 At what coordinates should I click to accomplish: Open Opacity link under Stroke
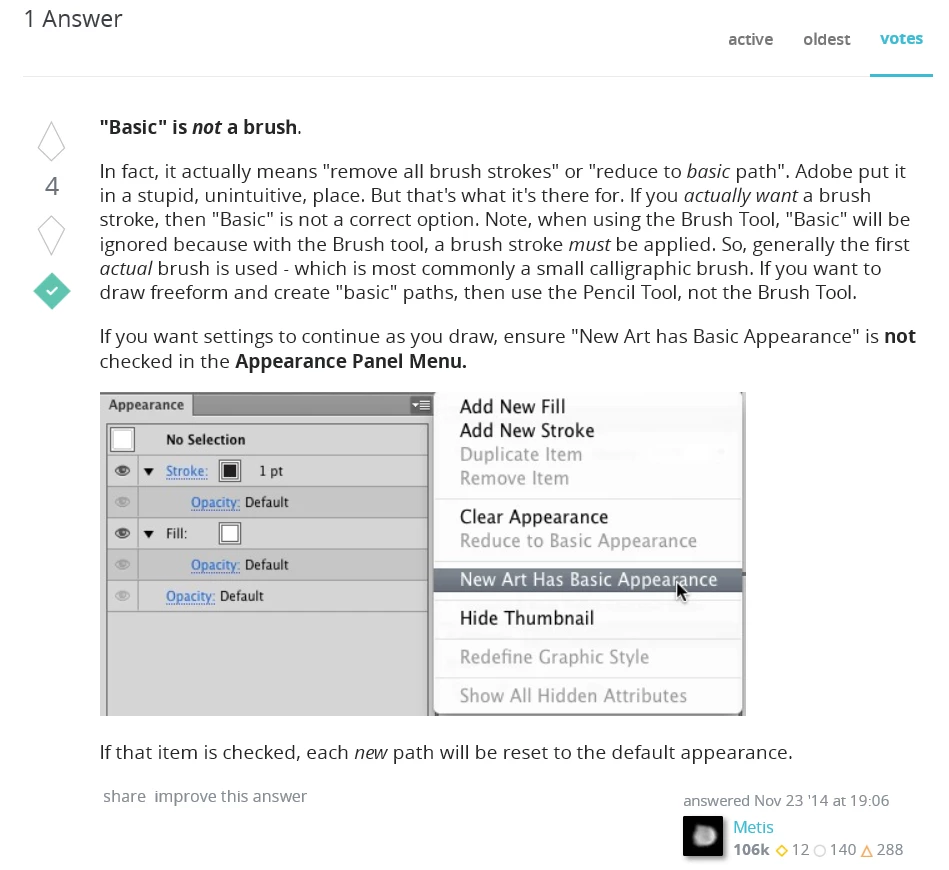tap(215, 503)
